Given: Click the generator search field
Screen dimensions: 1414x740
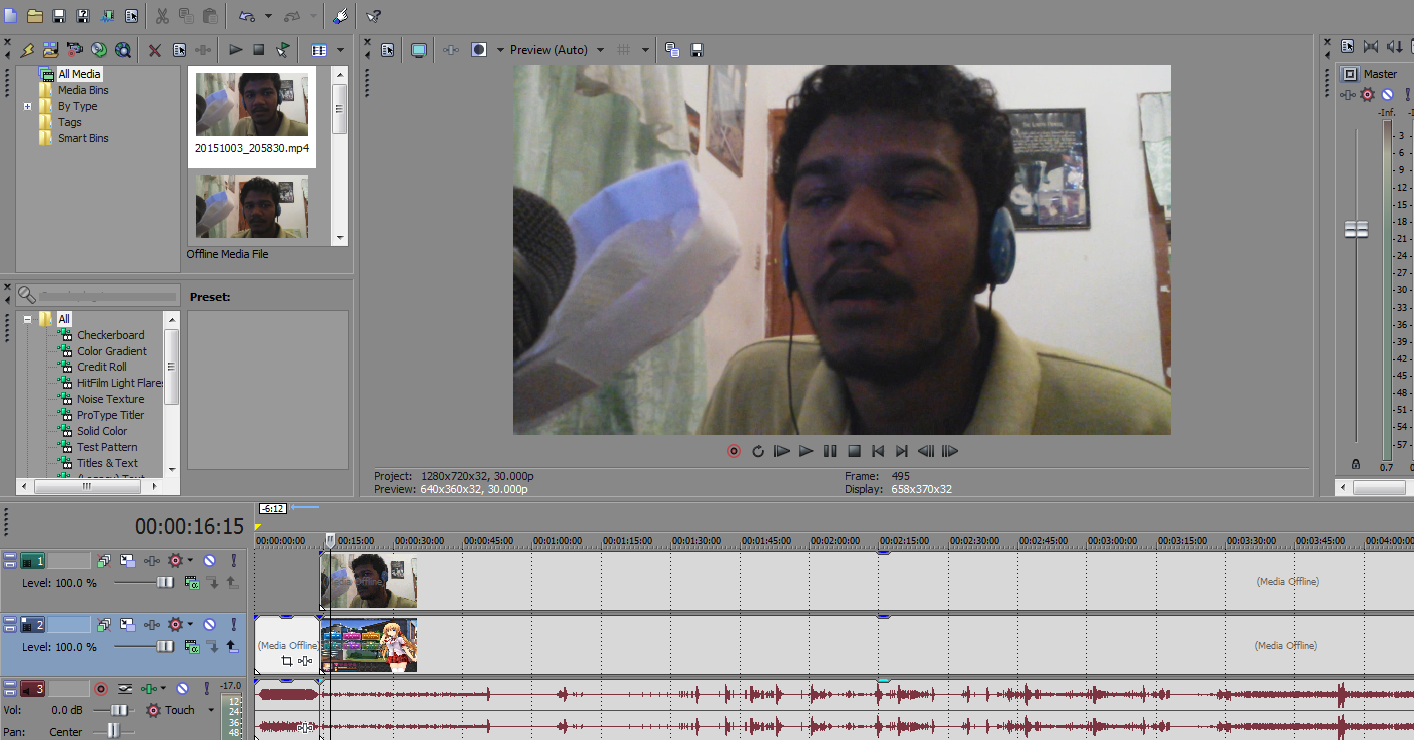Looking at the screenshot, I should coord(108,296).
